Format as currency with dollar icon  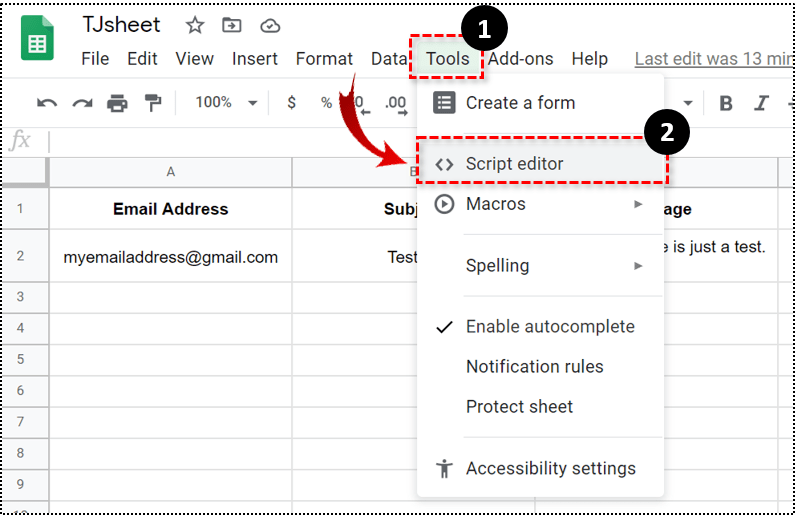291,102
